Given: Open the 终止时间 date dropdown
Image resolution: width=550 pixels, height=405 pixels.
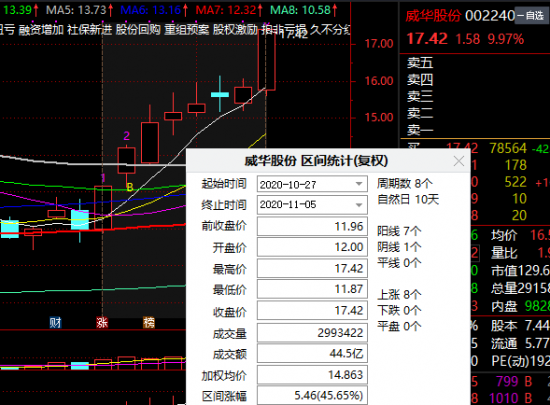Looking at the screenshot, I should 358,205.
